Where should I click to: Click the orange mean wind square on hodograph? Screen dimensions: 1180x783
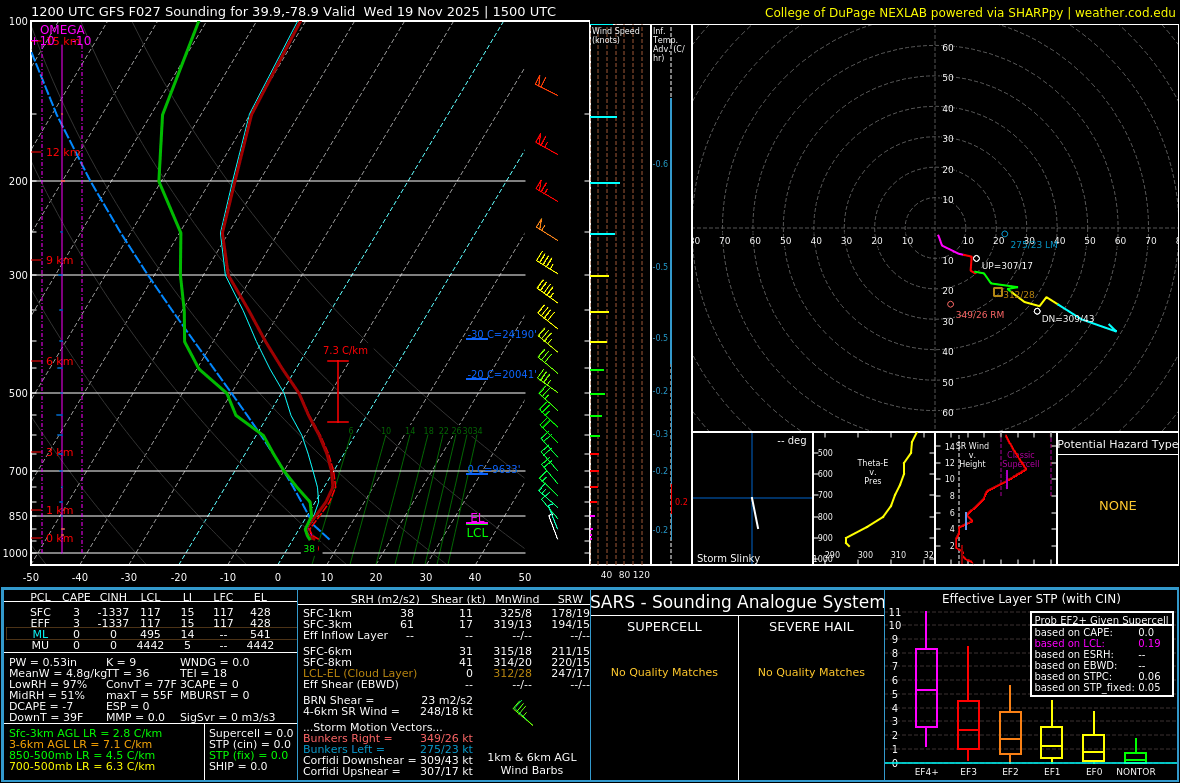(x=998, y=292)
